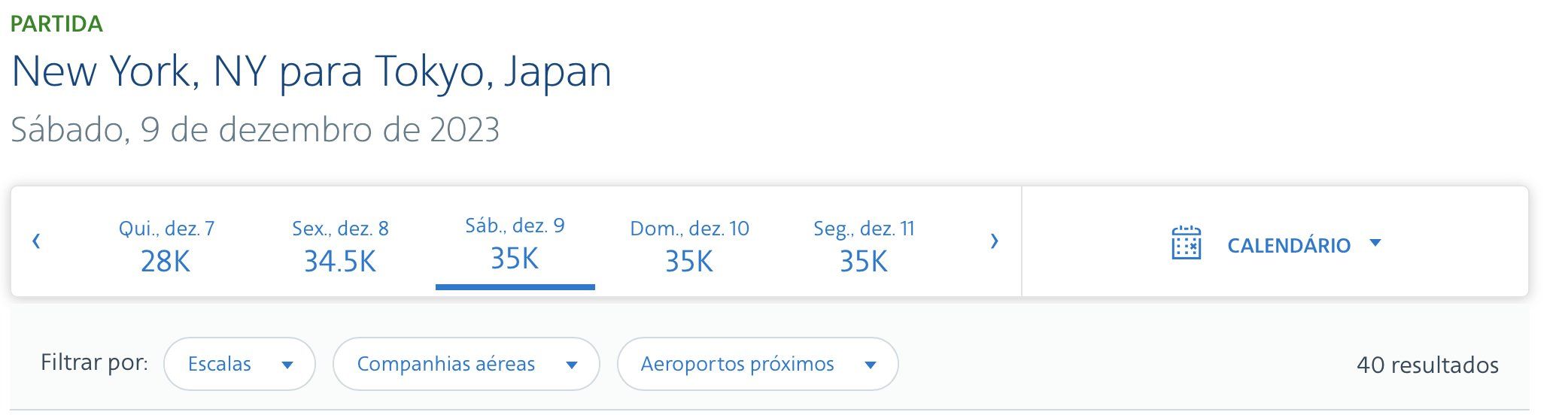Click the 40 resultados count text
Image resolution: width=1568 pixels, height=415 pixels.
coord(1427,365)
